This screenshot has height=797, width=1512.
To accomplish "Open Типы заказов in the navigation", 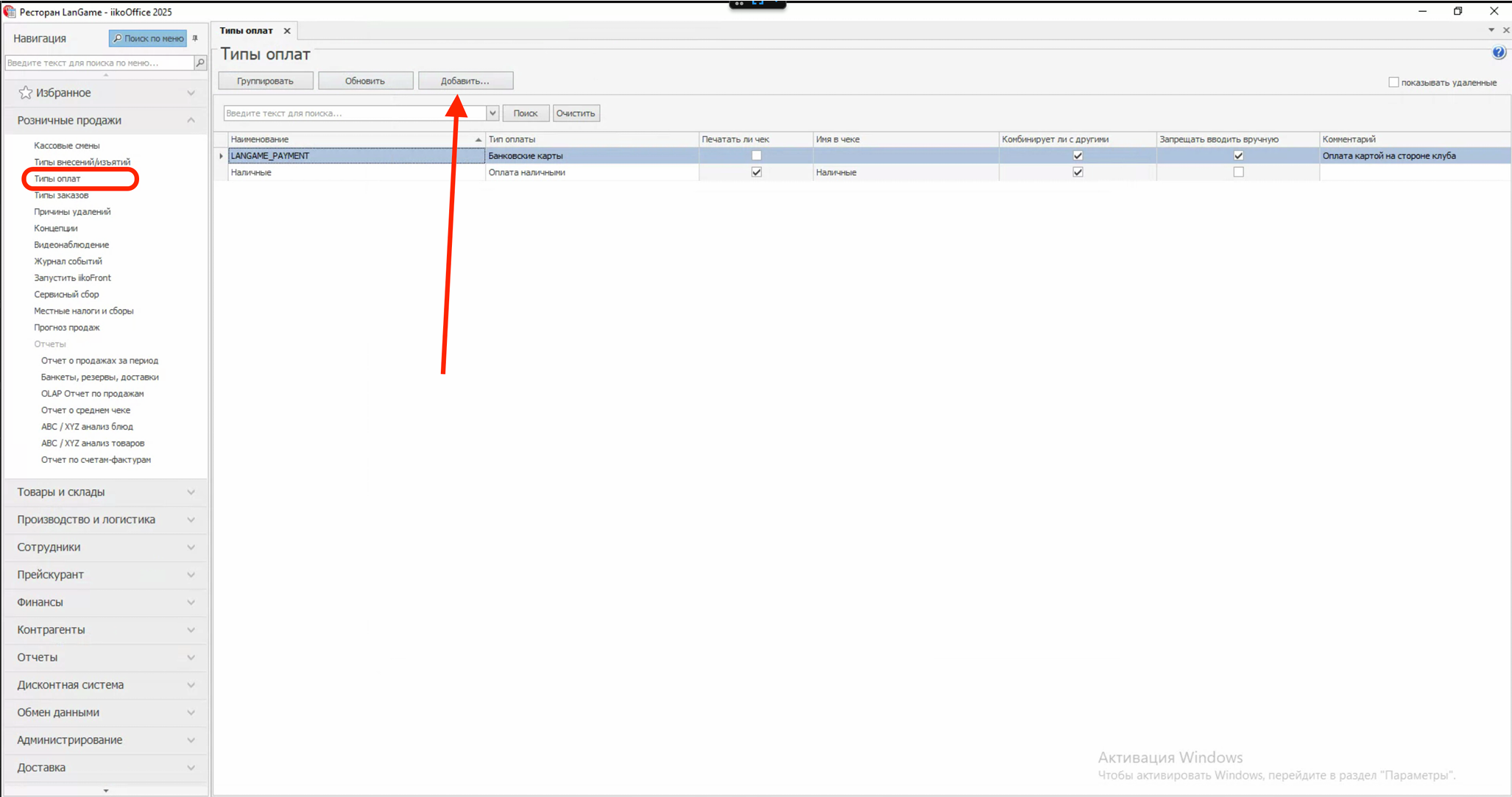I will [x=61, y=195].
